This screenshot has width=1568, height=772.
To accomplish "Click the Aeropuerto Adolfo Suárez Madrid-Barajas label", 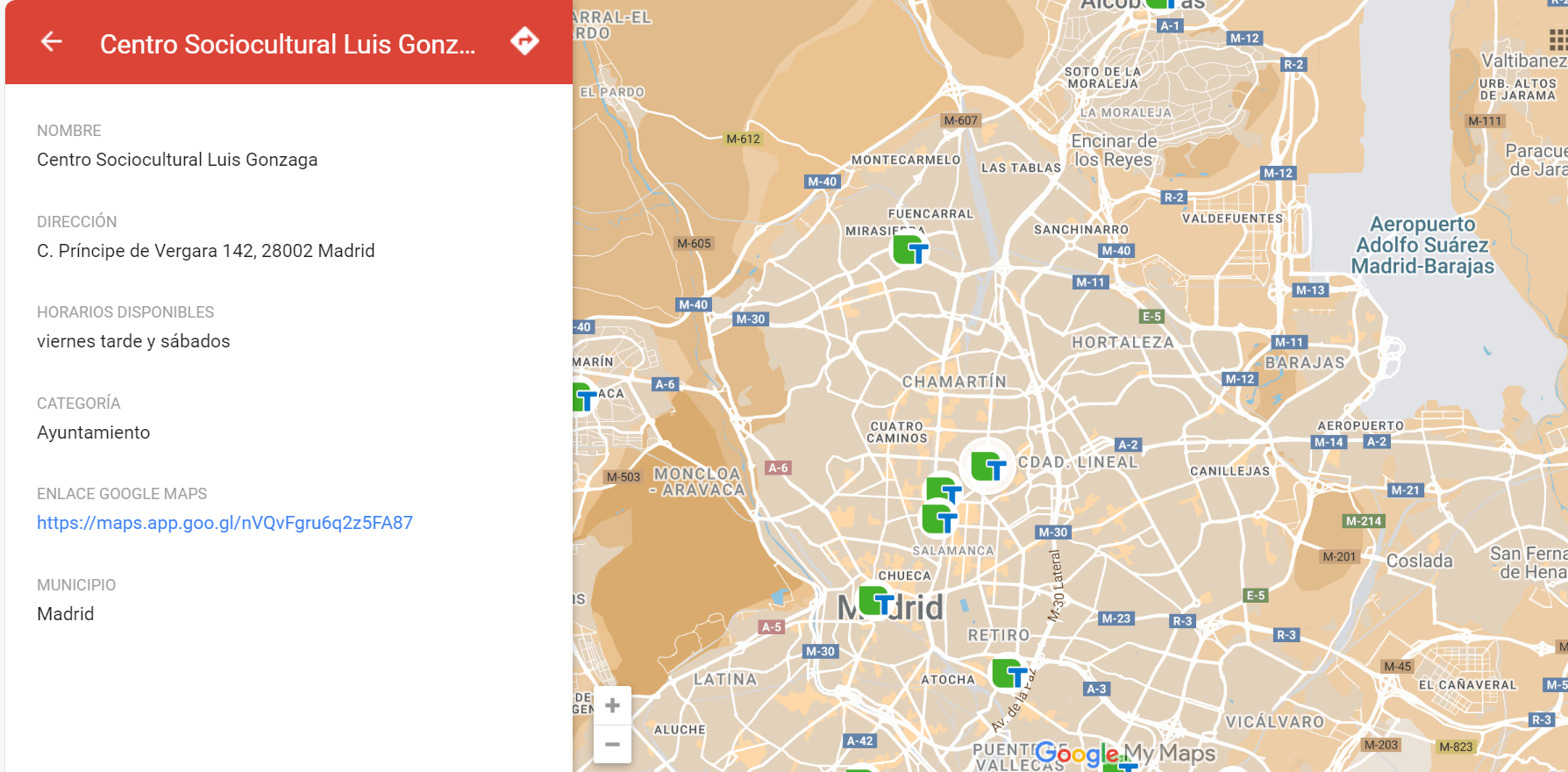I will tap(1422, 246).
